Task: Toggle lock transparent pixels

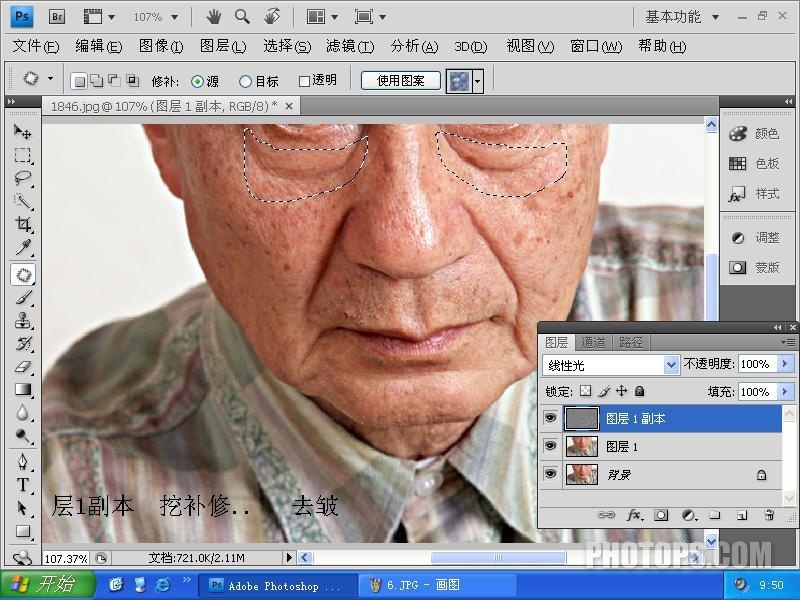Action: 586,391
